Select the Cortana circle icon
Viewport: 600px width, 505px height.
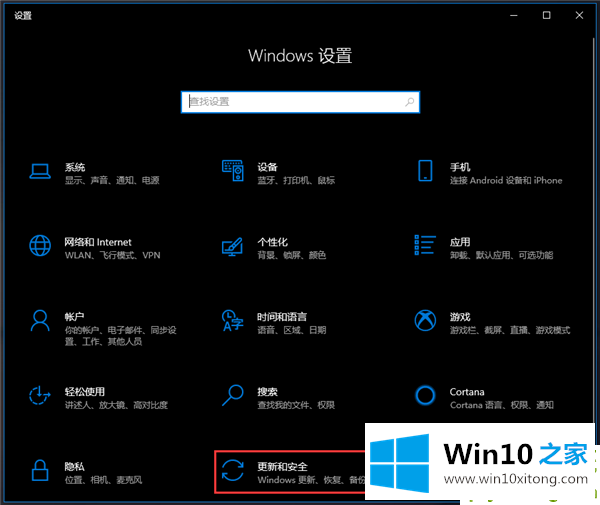coord(425,395)
